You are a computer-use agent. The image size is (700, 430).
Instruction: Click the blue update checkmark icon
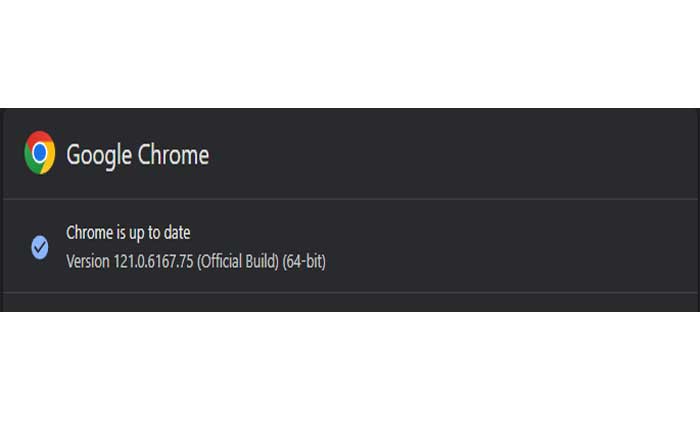pos(40,247)
